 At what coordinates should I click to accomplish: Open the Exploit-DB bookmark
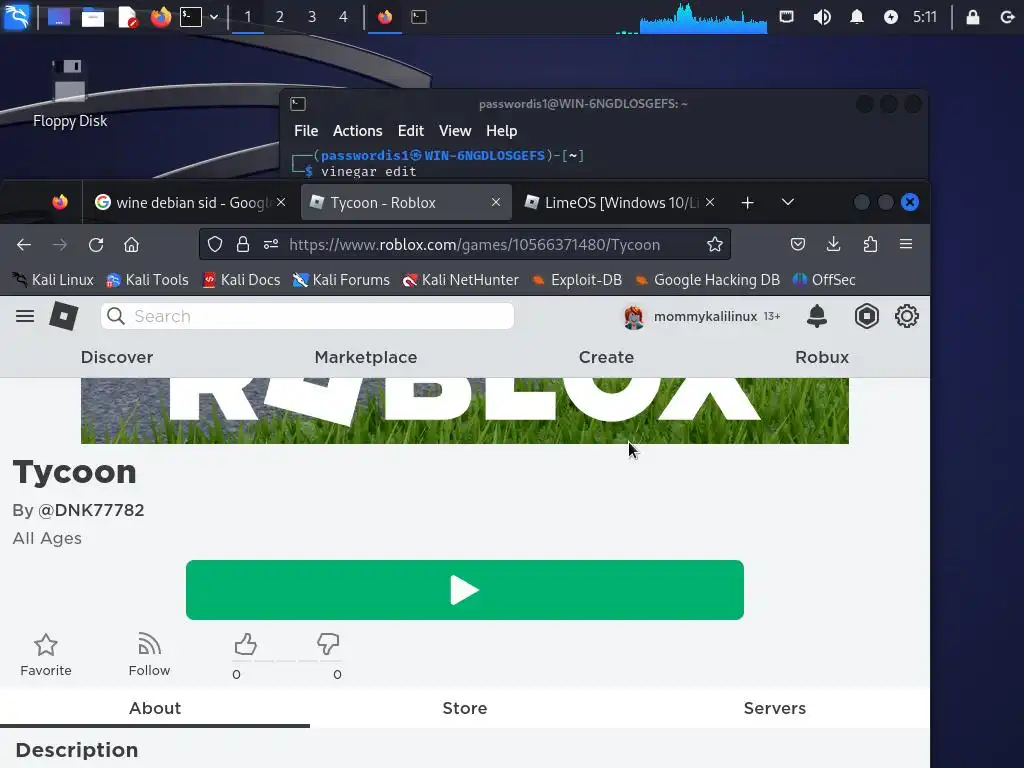pos(577,280)
